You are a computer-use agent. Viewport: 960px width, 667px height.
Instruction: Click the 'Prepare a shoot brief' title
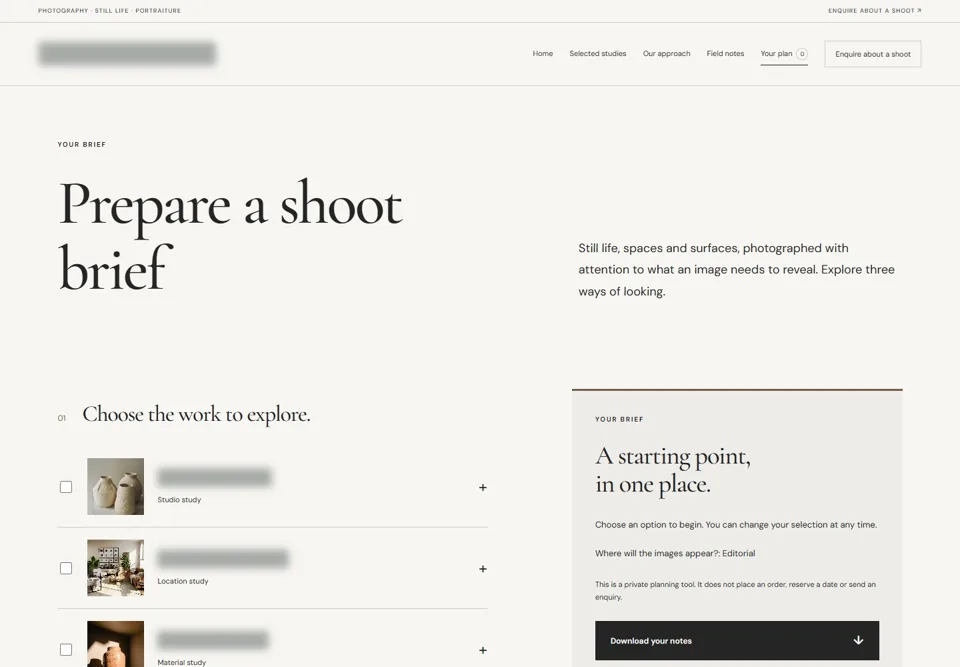[x=230, y=236]
